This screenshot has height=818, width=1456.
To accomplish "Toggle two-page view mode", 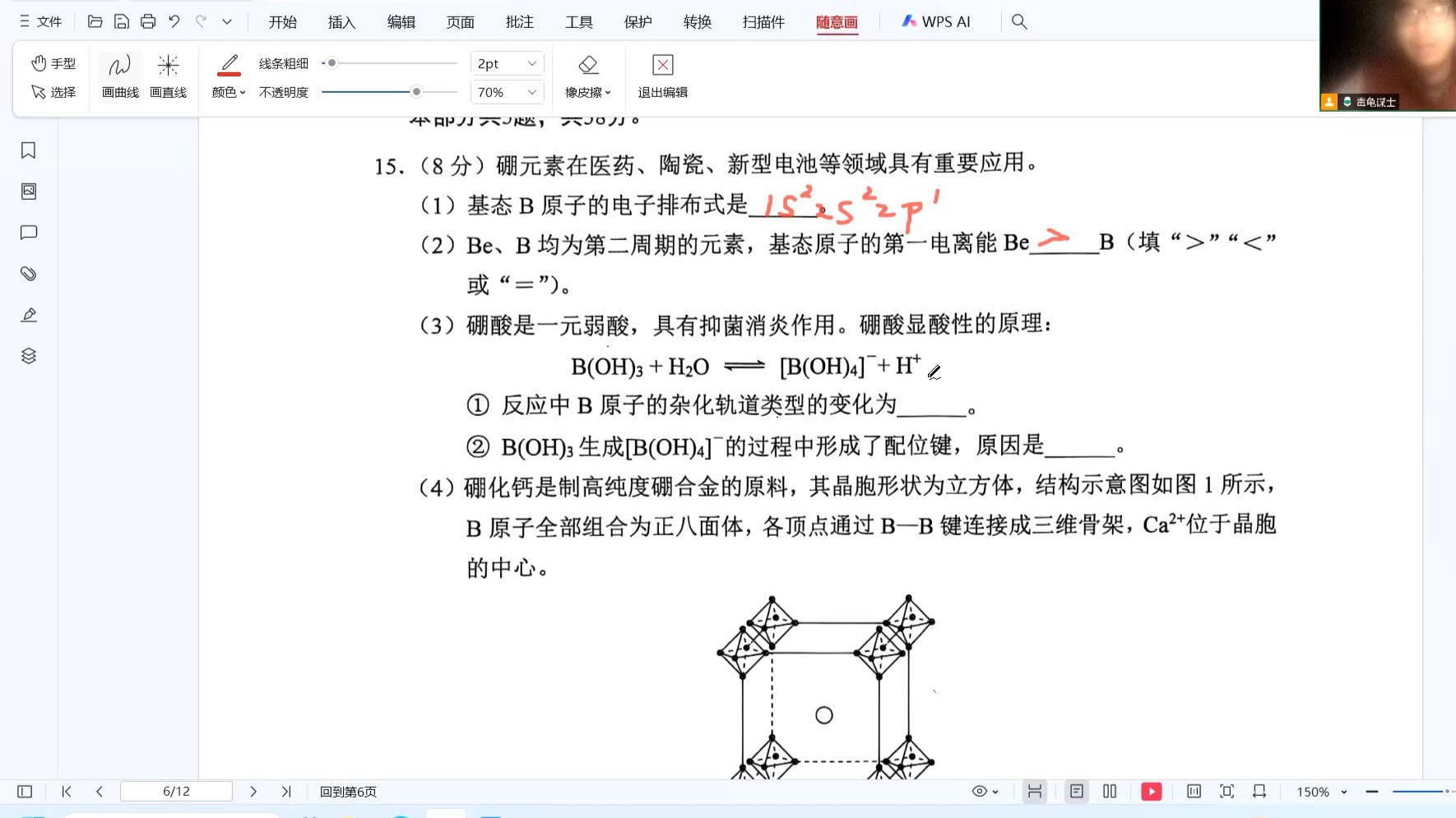I will tap(1110, 792).
